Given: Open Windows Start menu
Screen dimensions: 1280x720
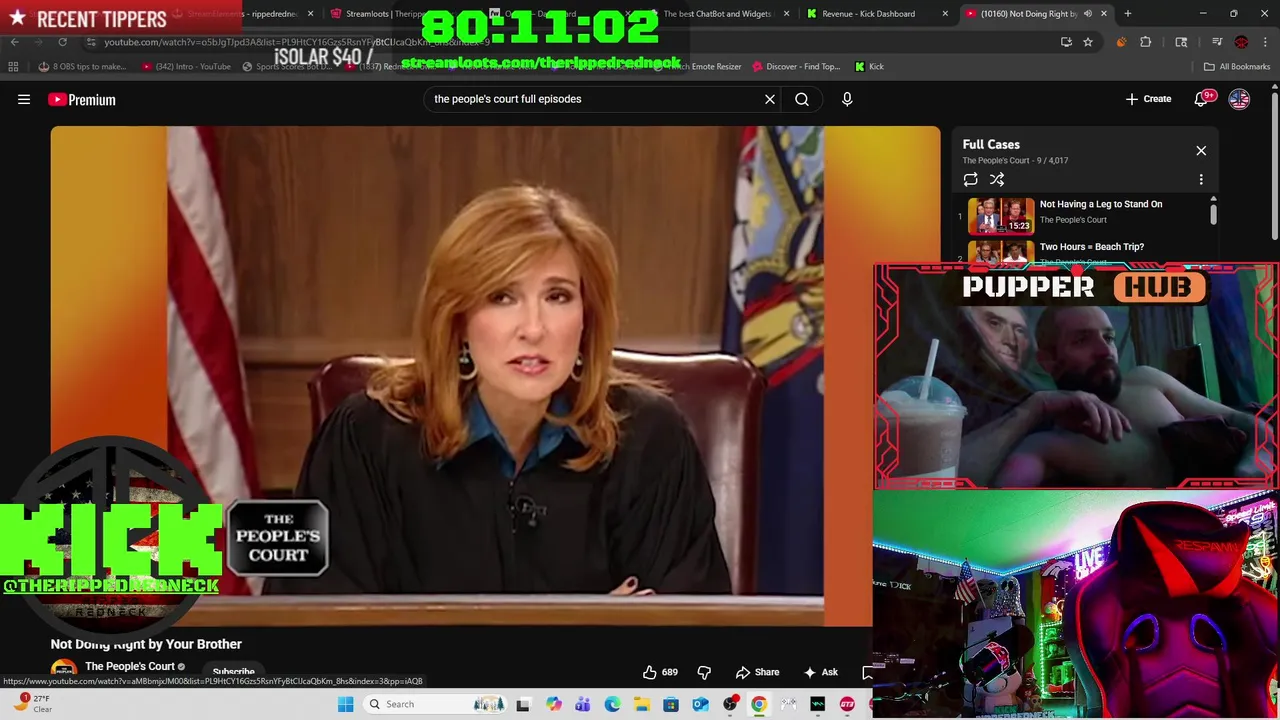Looking at the screenshot, I should (345, 704).
